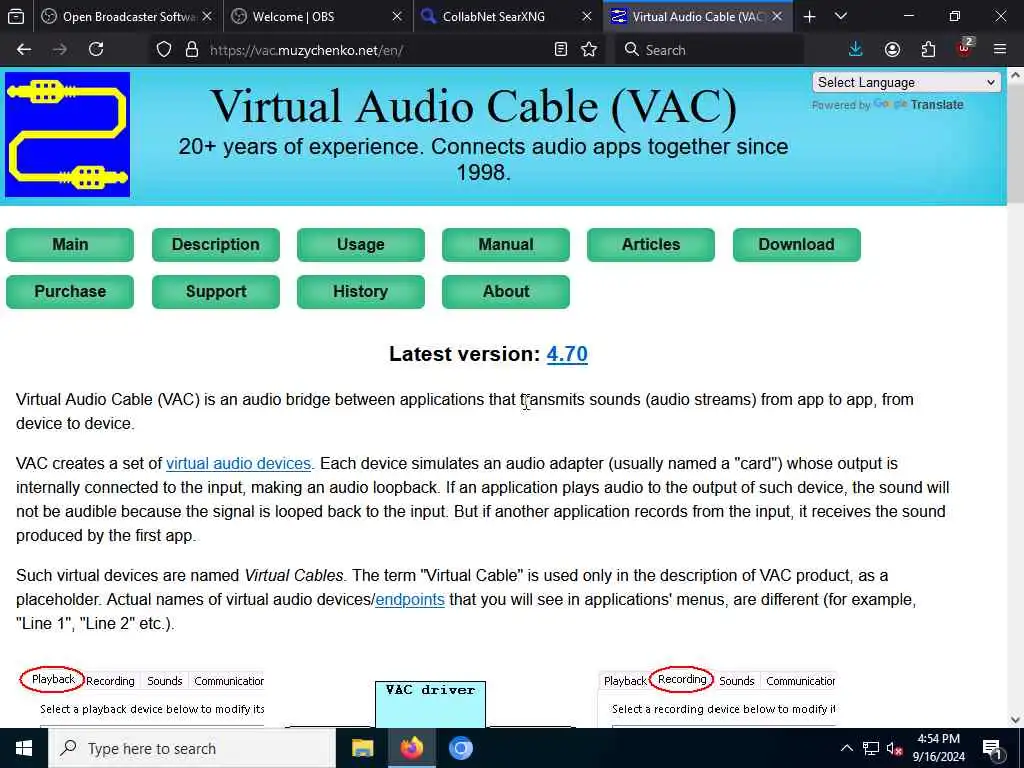Viewport: 1024px width, 768px height.
Task: Click the muted volume tray icon
Action: [x=894, y=748]
